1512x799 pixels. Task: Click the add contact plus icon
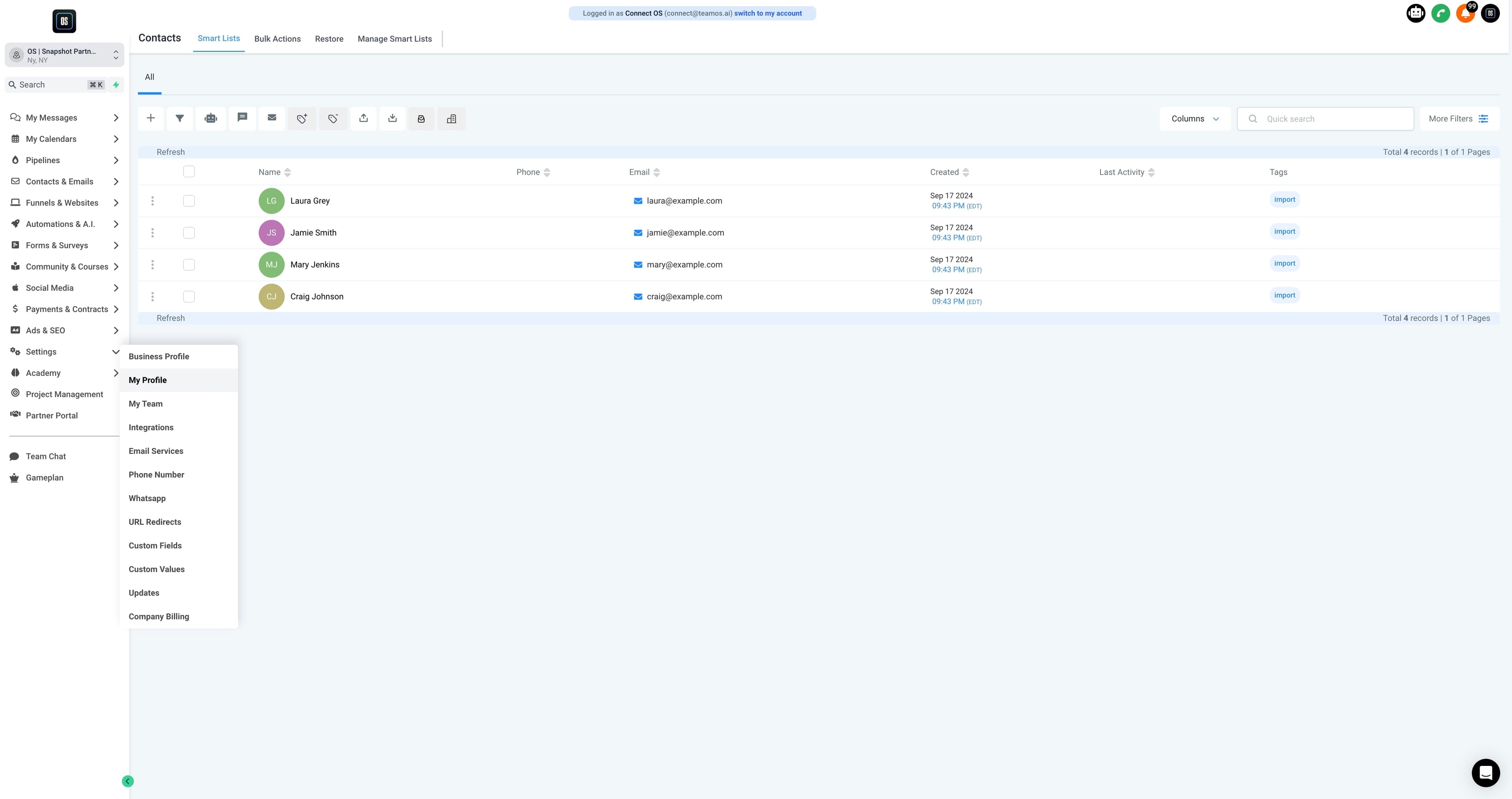[151, 118]
